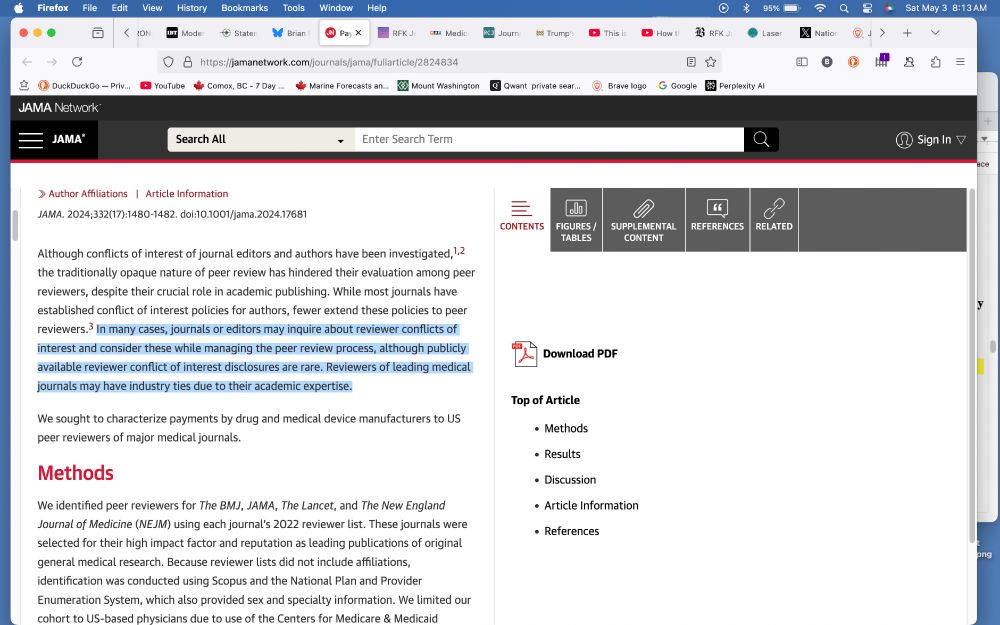
Task: Jump to Article Information in contents list
Action: click(x=591, y=505)
